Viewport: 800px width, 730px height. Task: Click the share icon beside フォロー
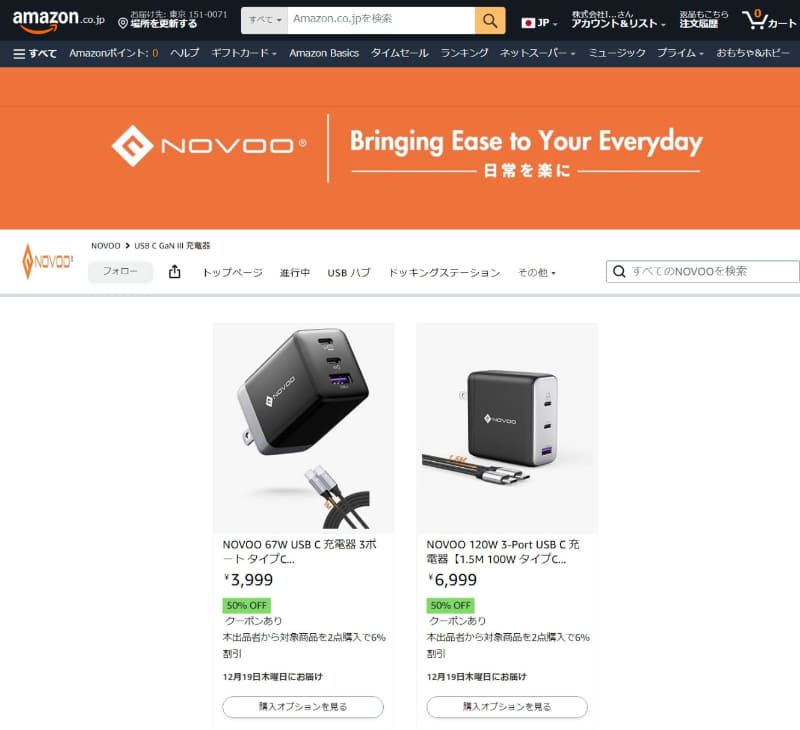click(x=174, y=272)
